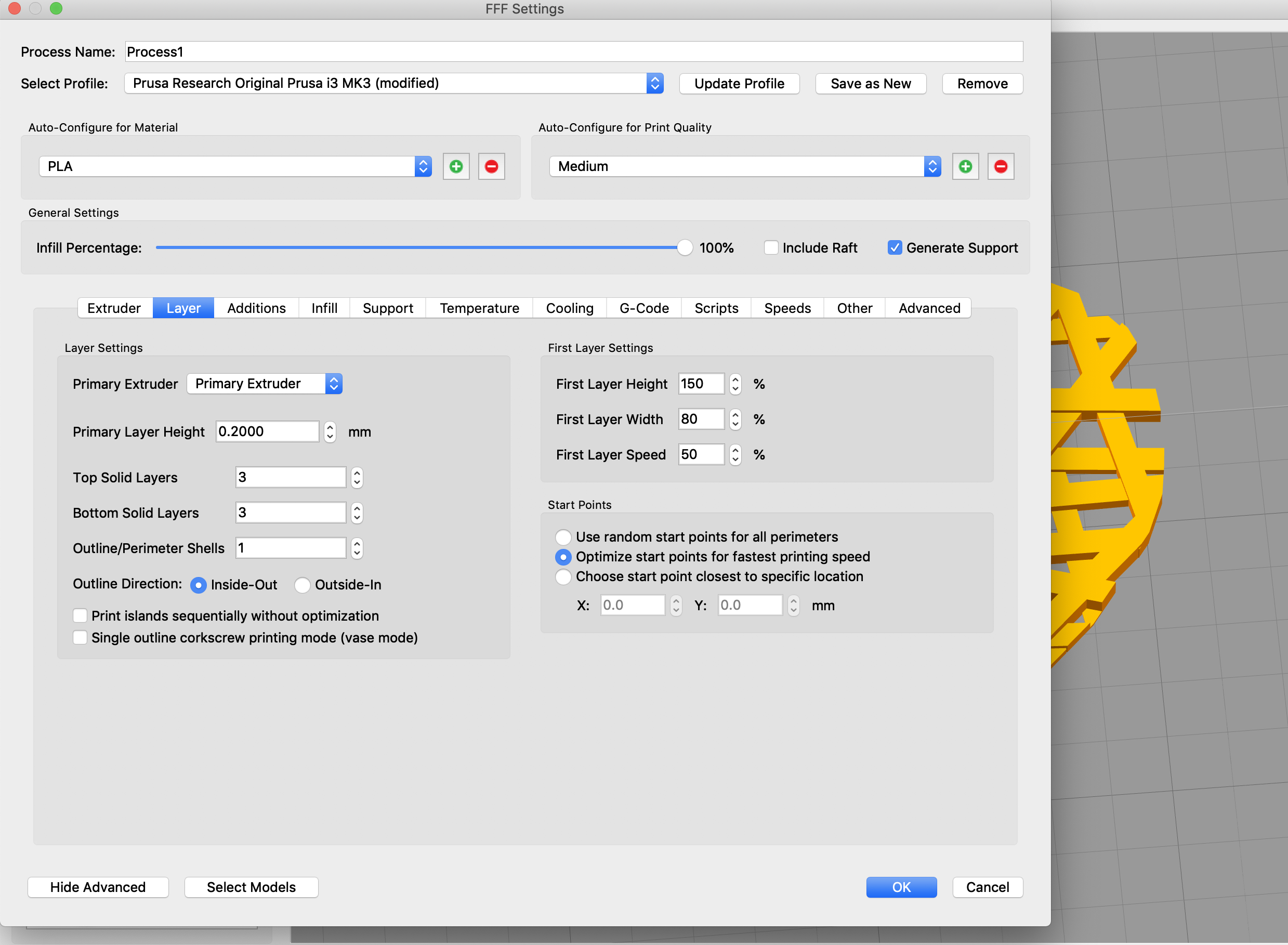The height and width of the screenshot is (945, 1288).
Task: Switch to the Layer tab
Action: (183, 308)
